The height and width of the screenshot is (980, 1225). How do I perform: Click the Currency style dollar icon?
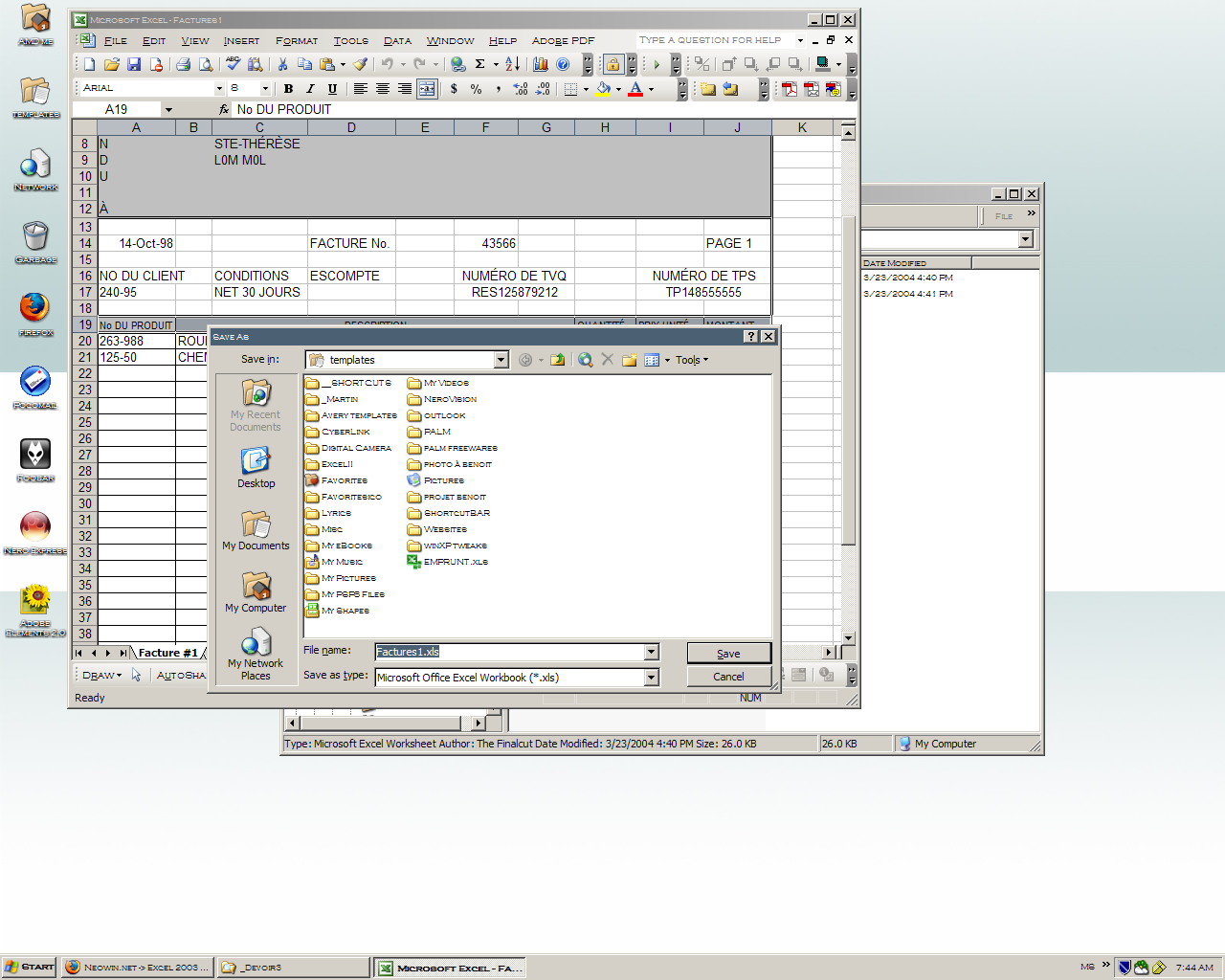[454, 89]
